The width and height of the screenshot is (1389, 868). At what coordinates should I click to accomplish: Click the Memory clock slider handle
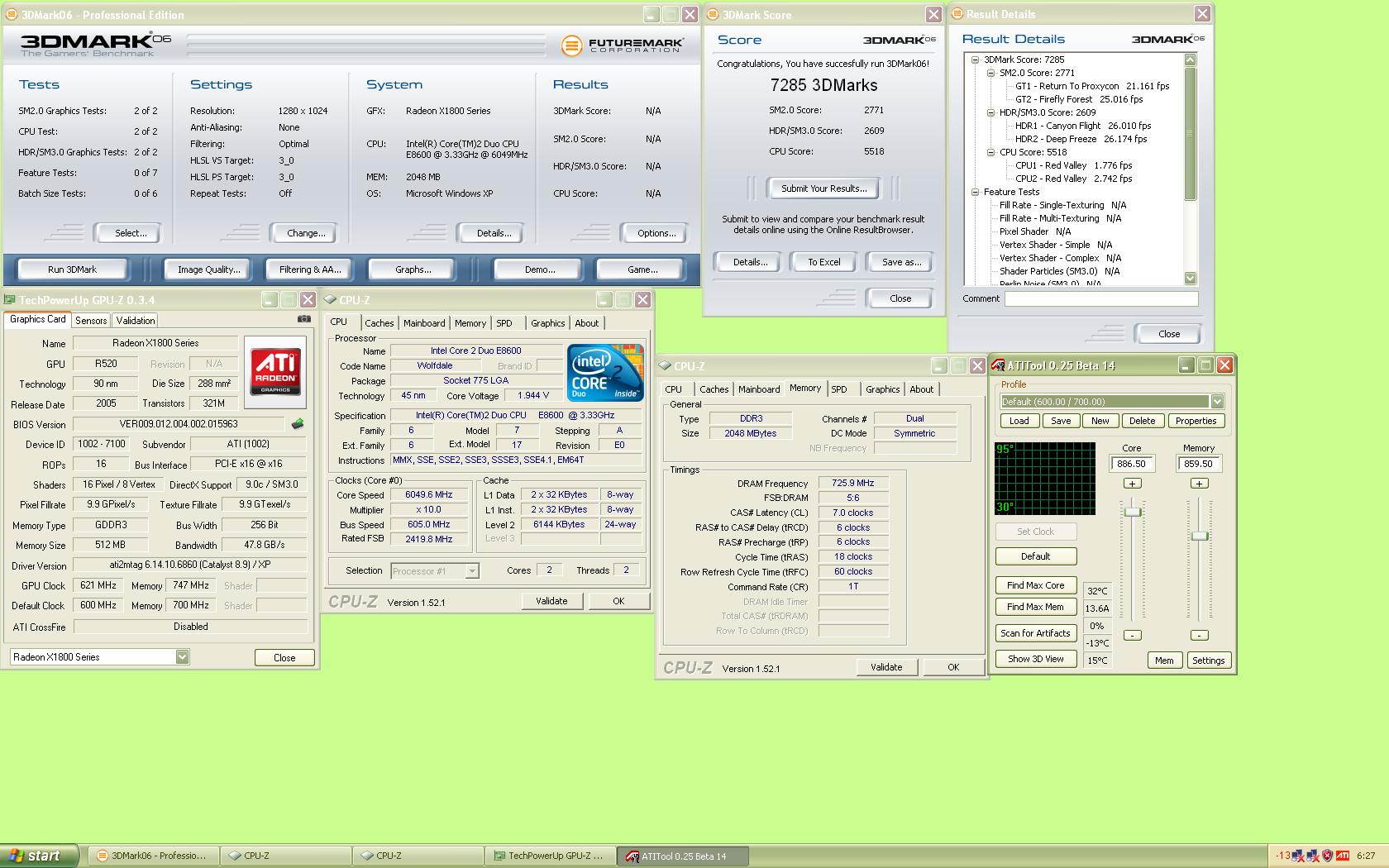point(1200,536)
